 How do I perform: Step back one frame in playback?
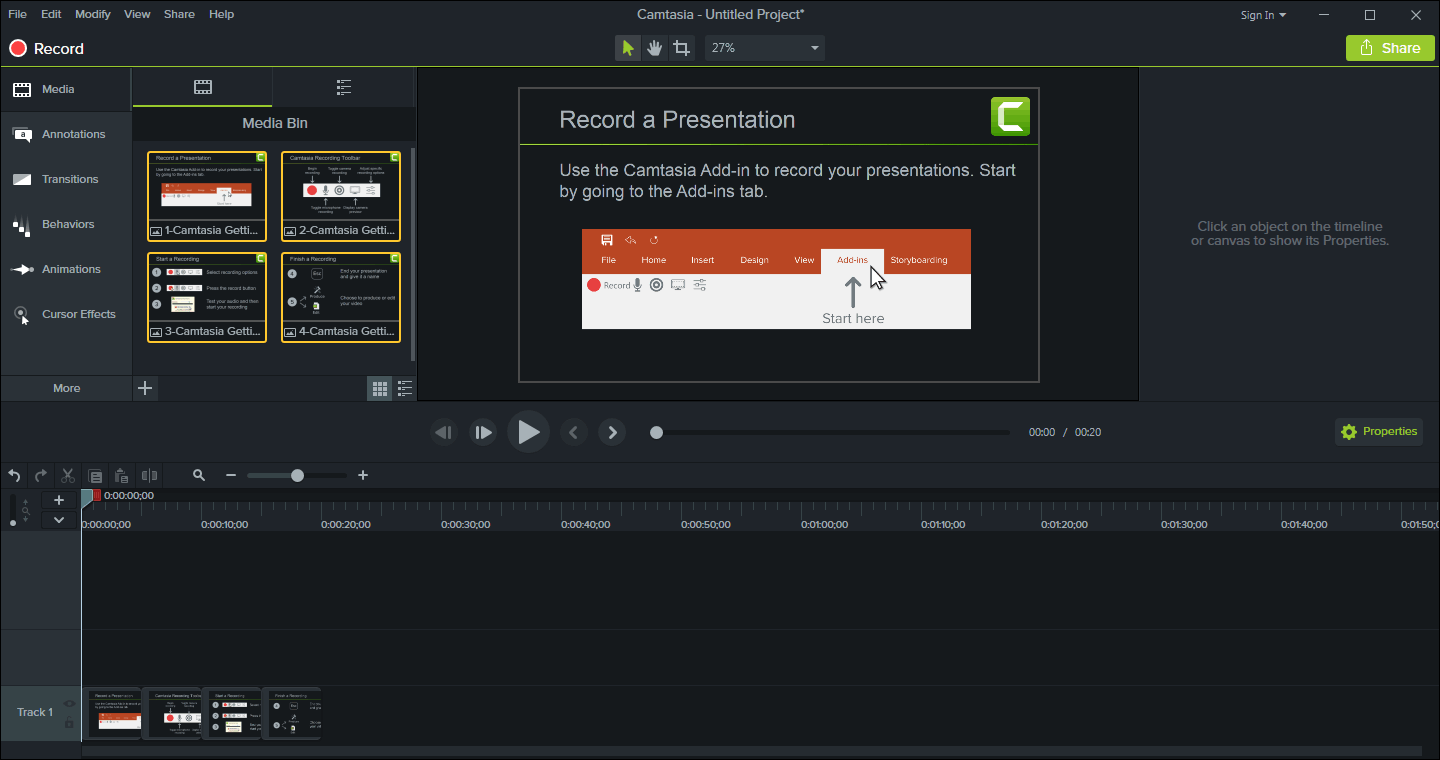tap(443, 432)
